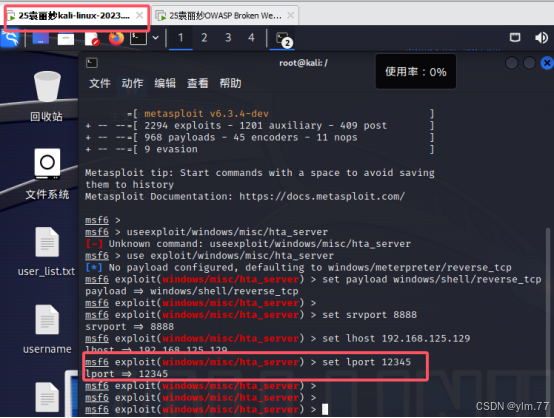Click the Unknown command error line

[x=248, y=244]
